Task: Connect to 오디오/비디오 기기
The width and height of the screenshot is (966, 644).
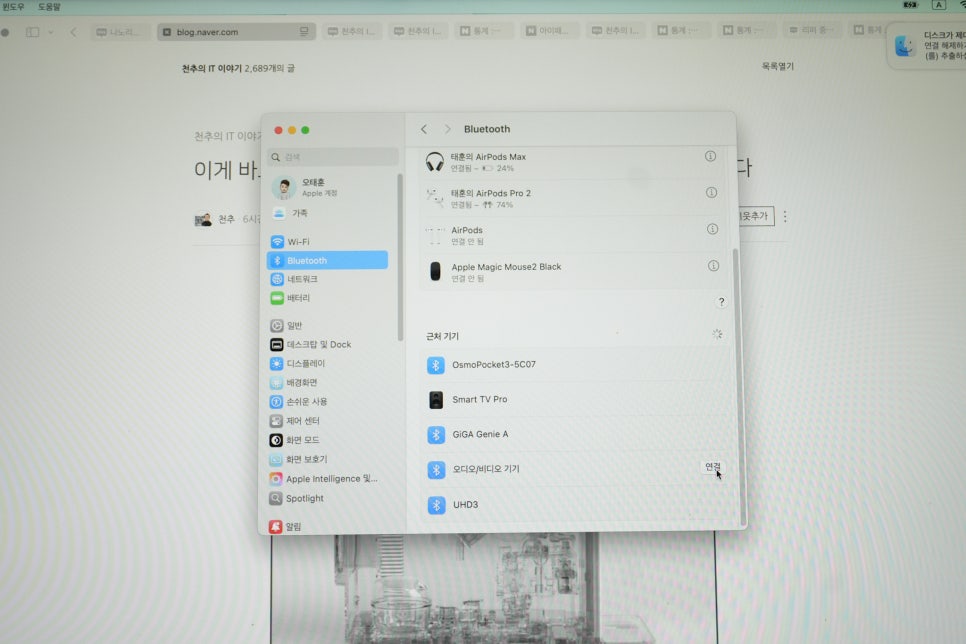Action: (713, 467)
